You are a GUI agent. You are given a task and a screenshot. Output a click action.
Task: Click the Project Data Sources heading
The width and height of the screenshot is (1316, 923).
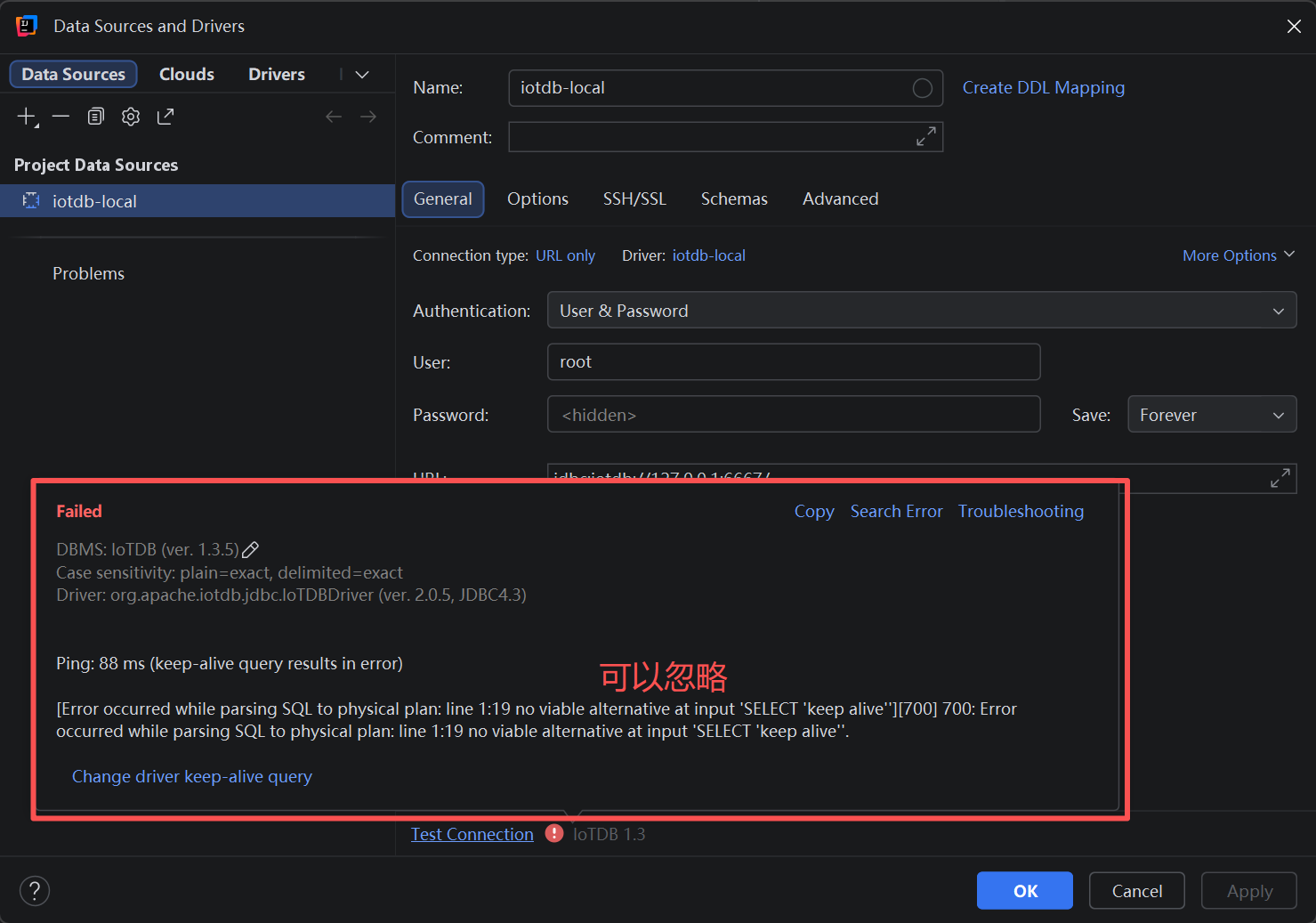tap(96, 165)
